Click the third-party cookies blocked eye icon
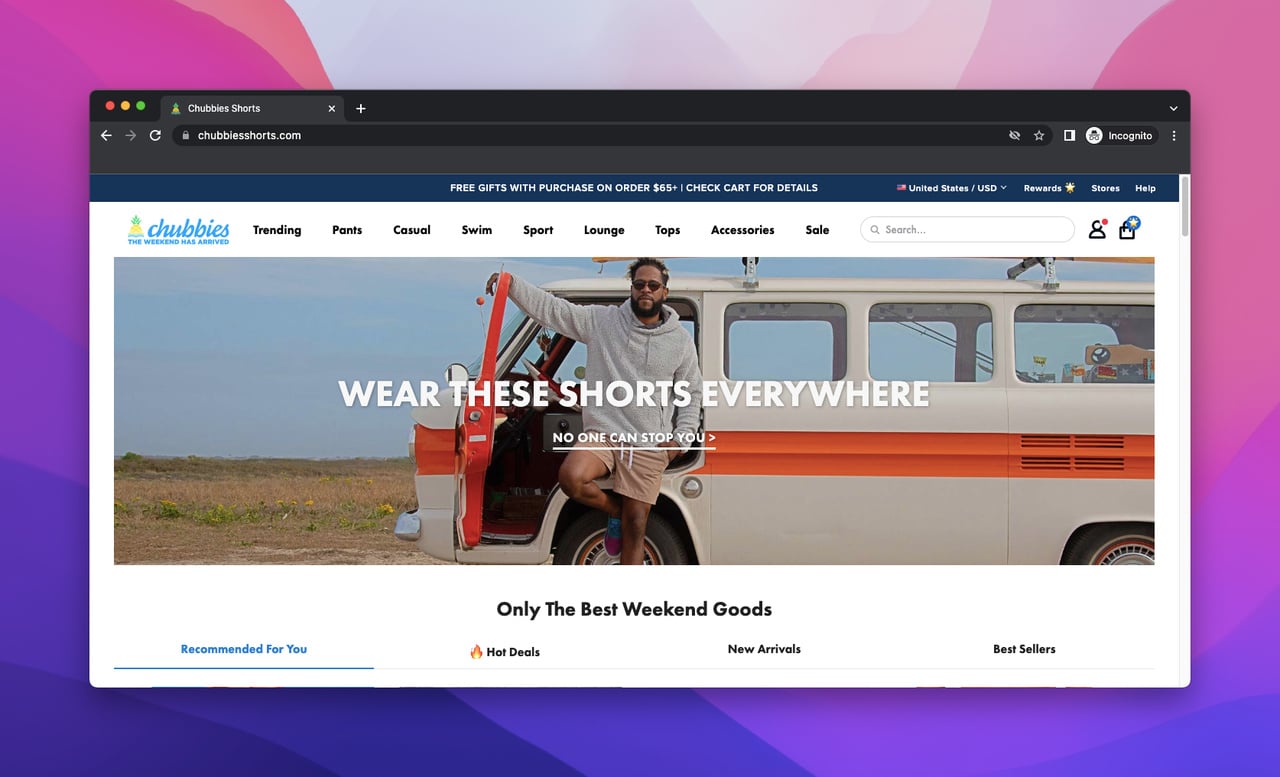1280x777 pixels. (x=1015, y=136)
